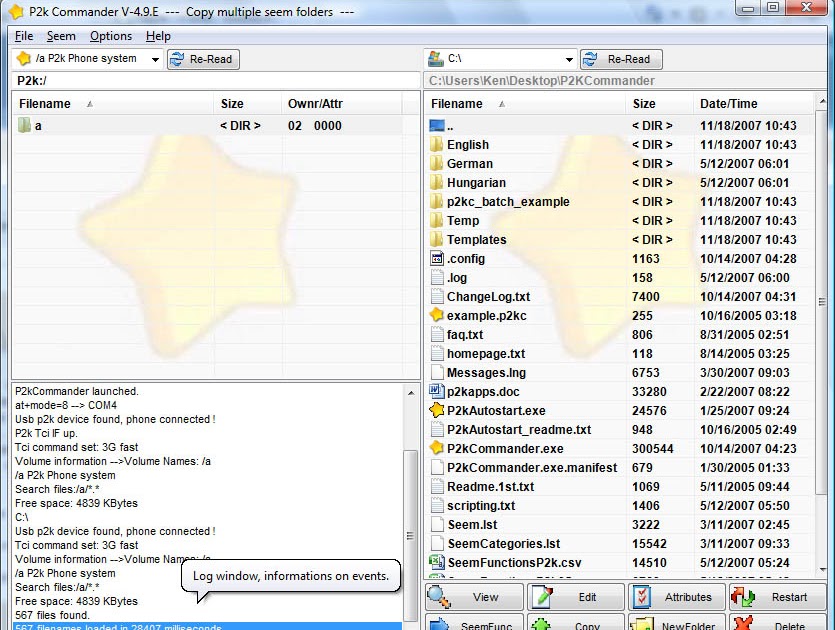Click the '567 files found.' log line
Image resolution: width=835 pixels, height=630 pixels.
(x=52, y=615)
